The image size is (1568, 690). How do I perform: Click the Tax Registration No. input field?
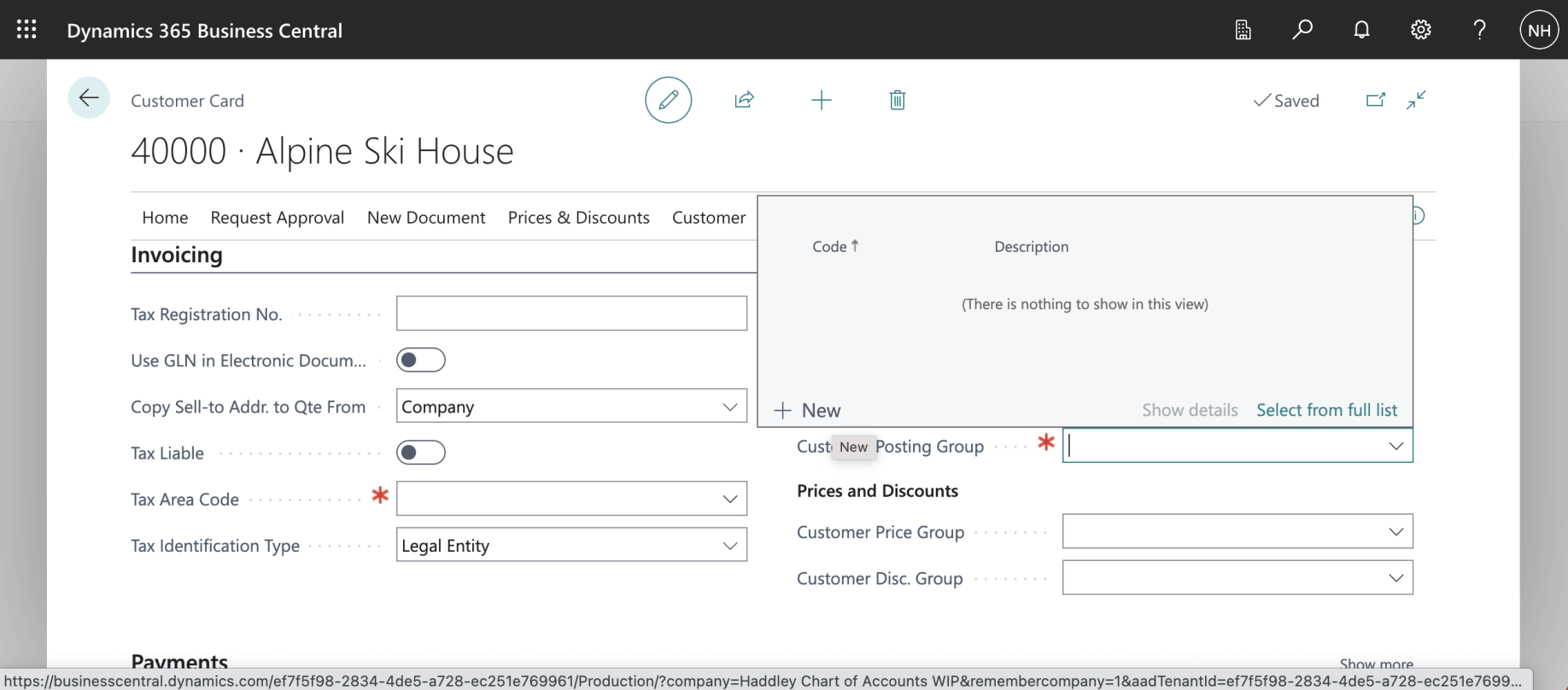tap(571, 314)
